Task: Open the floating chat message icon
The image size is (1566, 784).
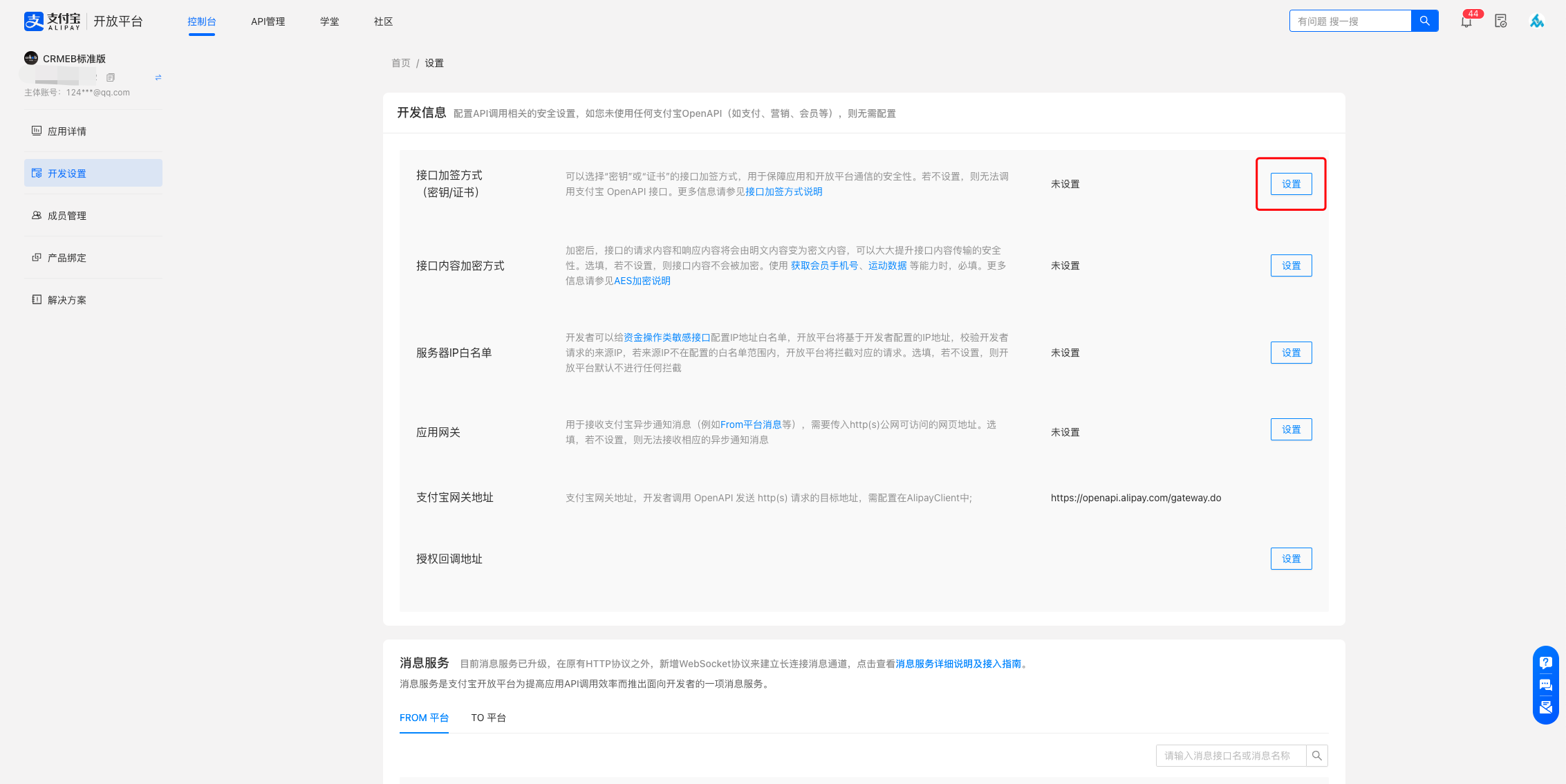Action: [1546, 684]
